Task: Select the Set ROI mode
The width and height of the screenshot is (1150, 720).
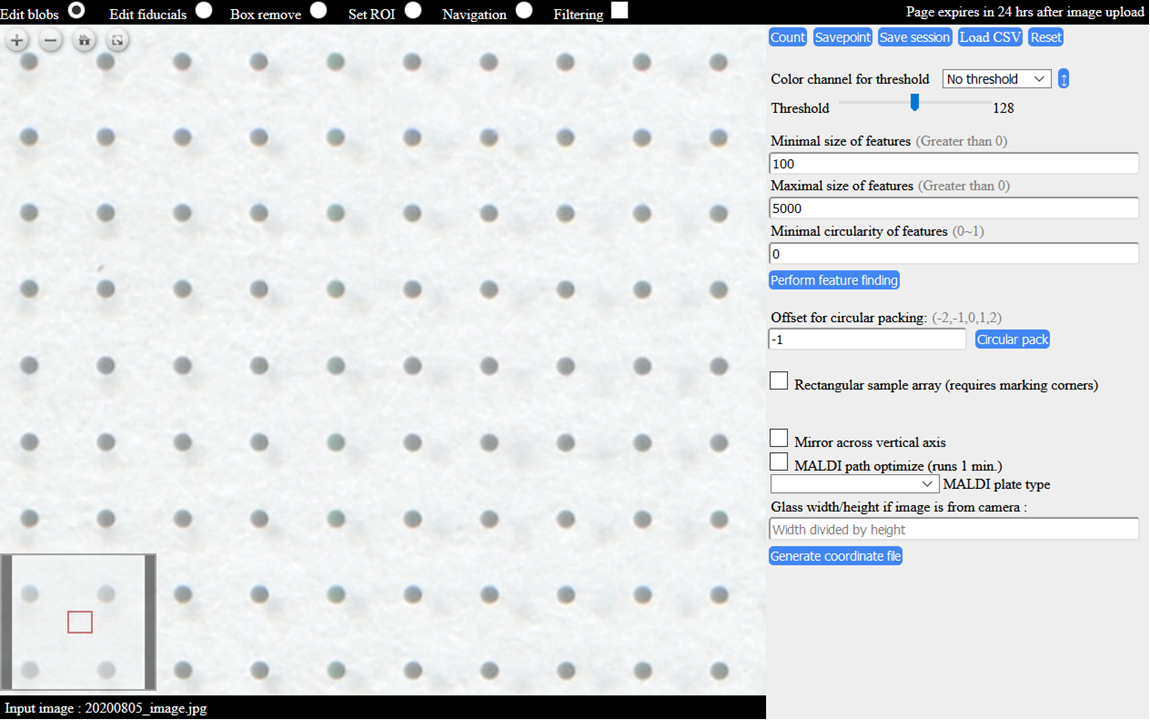Action: tap(413, 10)
